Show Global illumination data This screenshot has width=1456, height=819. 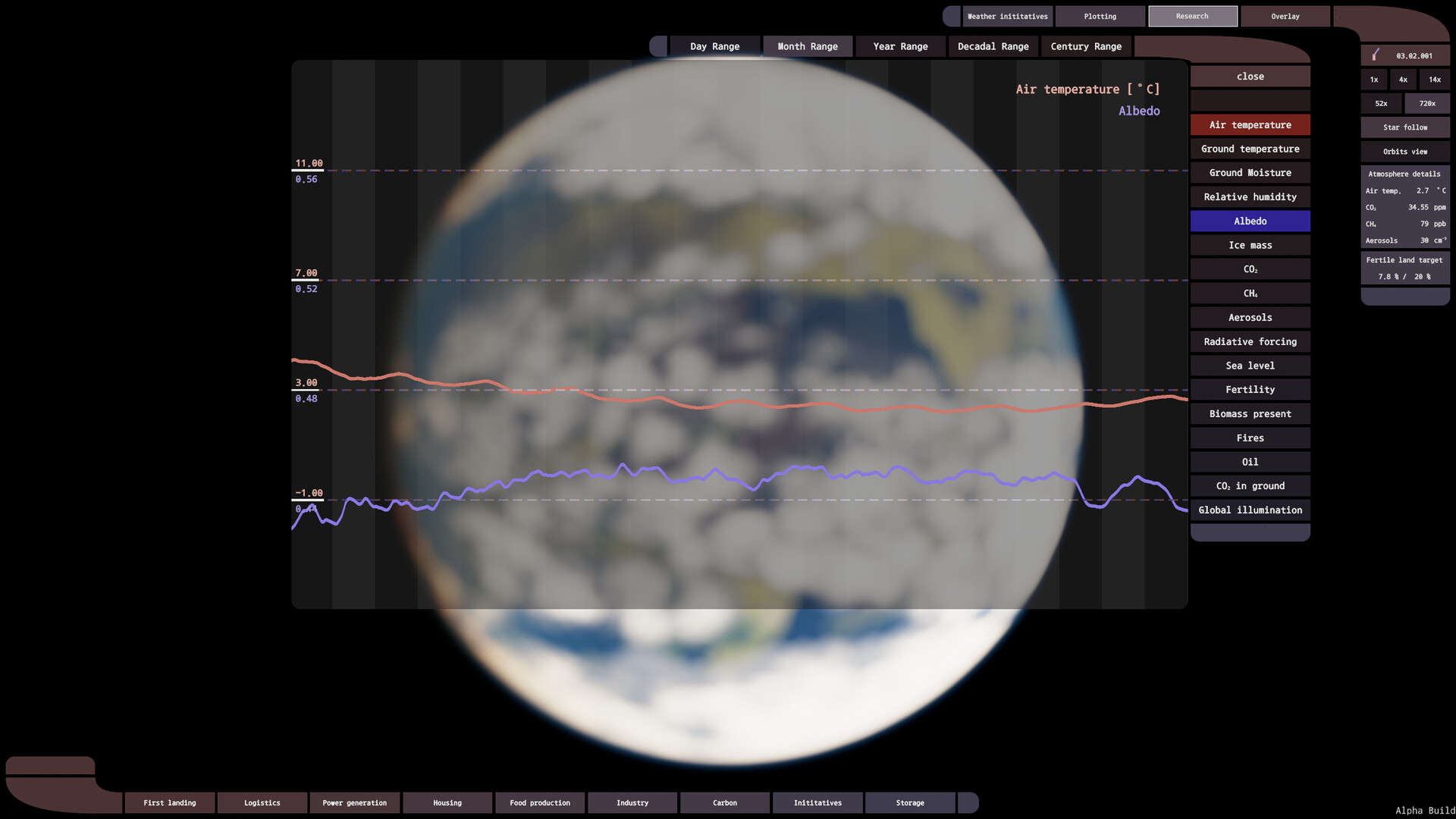pyautogui.click(x=1250, y=510)
